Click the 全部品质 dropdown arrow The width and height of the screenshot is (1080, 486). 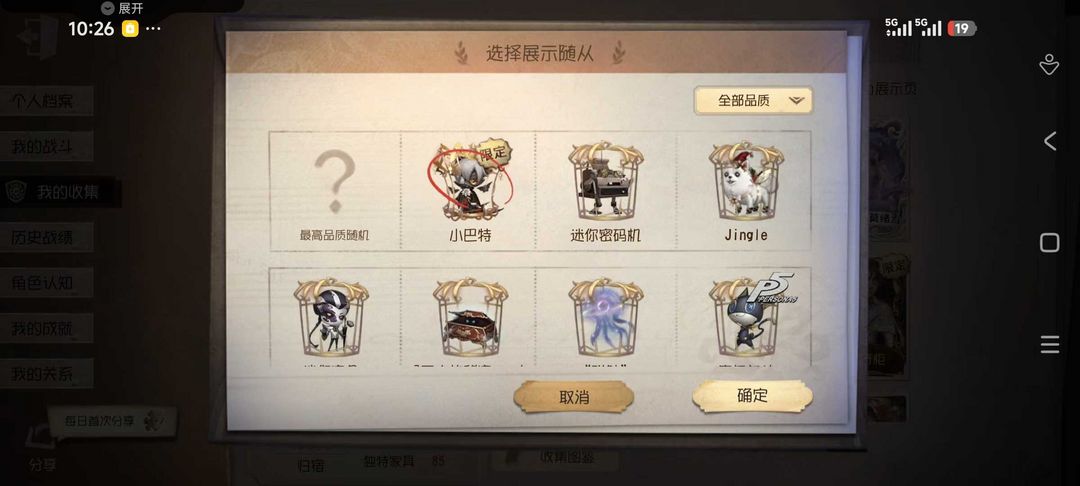796,101
